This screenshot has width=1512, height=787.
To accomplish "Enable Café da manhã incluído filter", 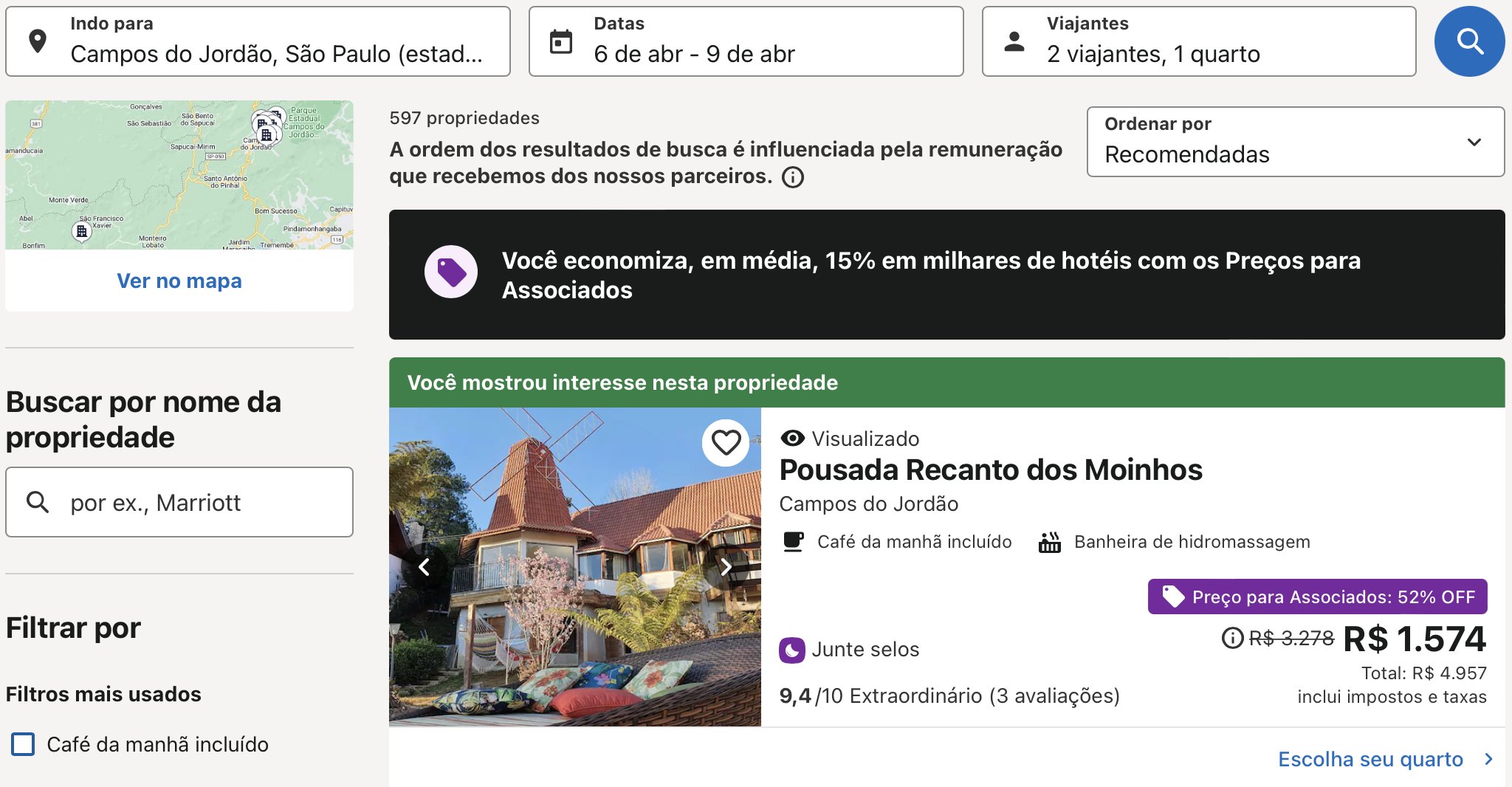I will (23, 744).
